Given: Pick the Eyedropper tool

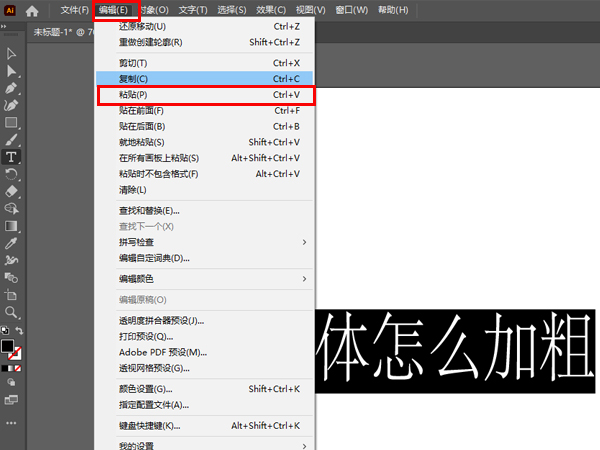Looking at the screenshot, I should point(12,243).
